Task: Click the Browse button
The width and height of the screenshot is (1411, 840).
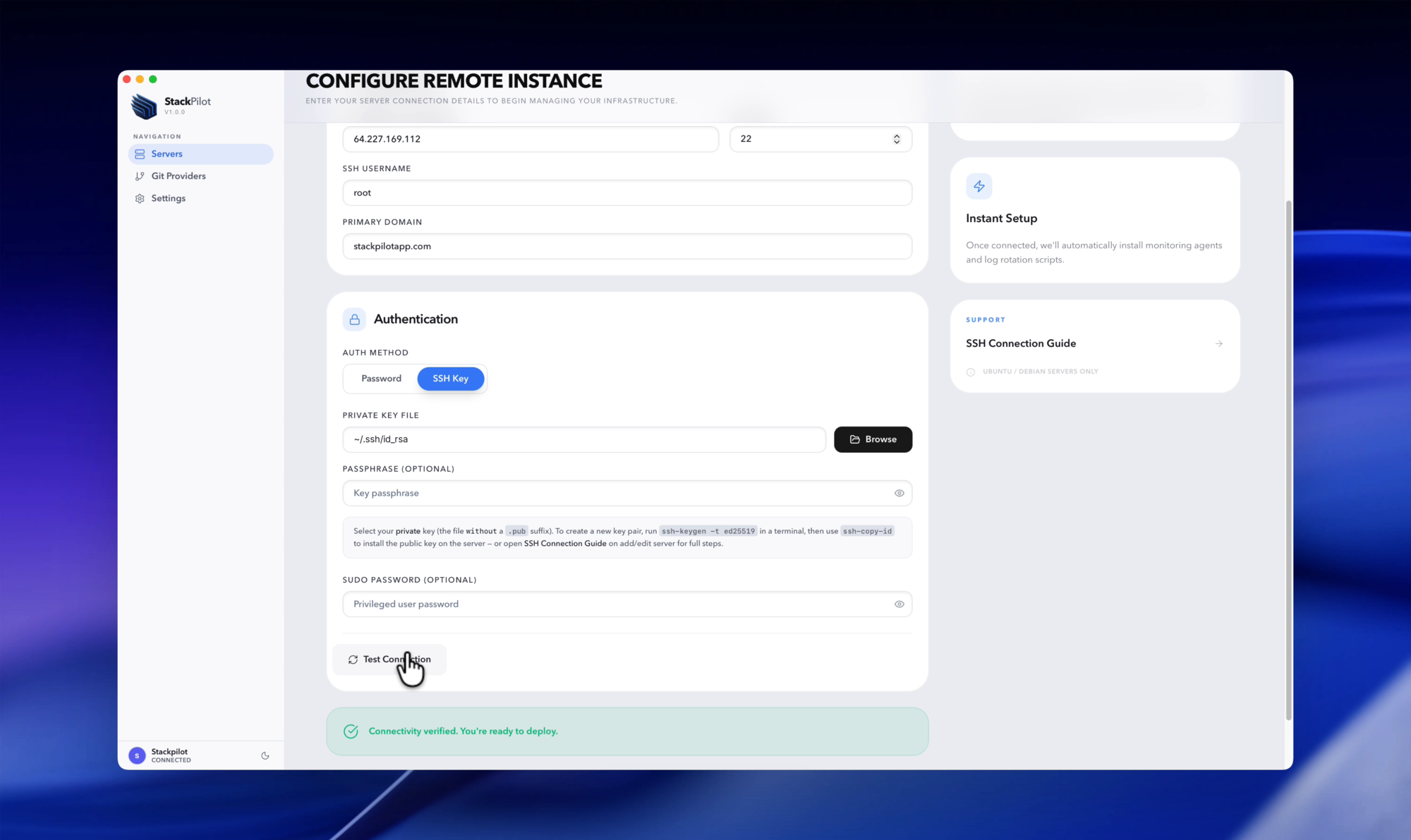Action: point(873,439)
